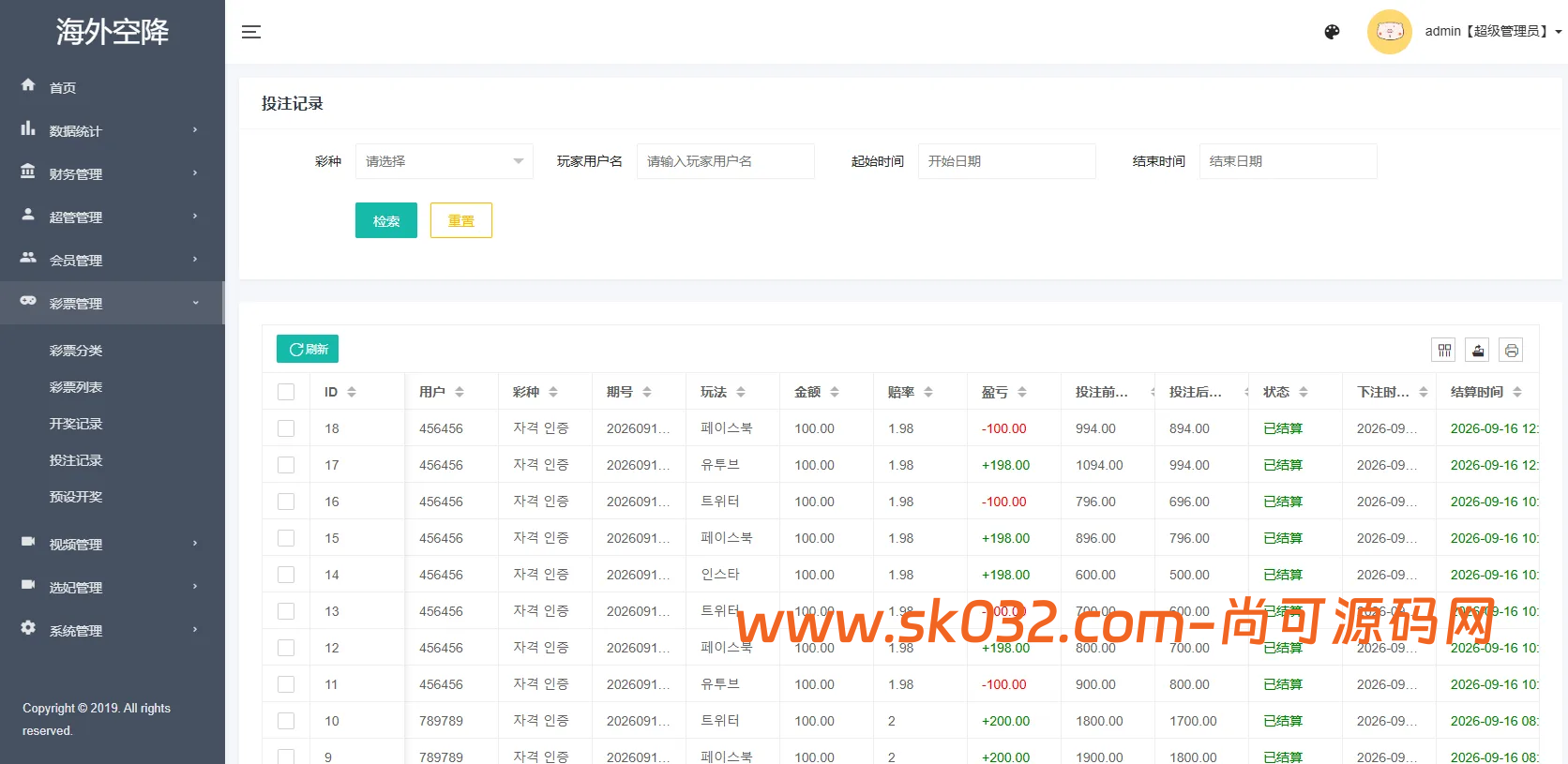
Task: Collapse 彩票管理 using its chevron arrow
Action: pos(195,303)
